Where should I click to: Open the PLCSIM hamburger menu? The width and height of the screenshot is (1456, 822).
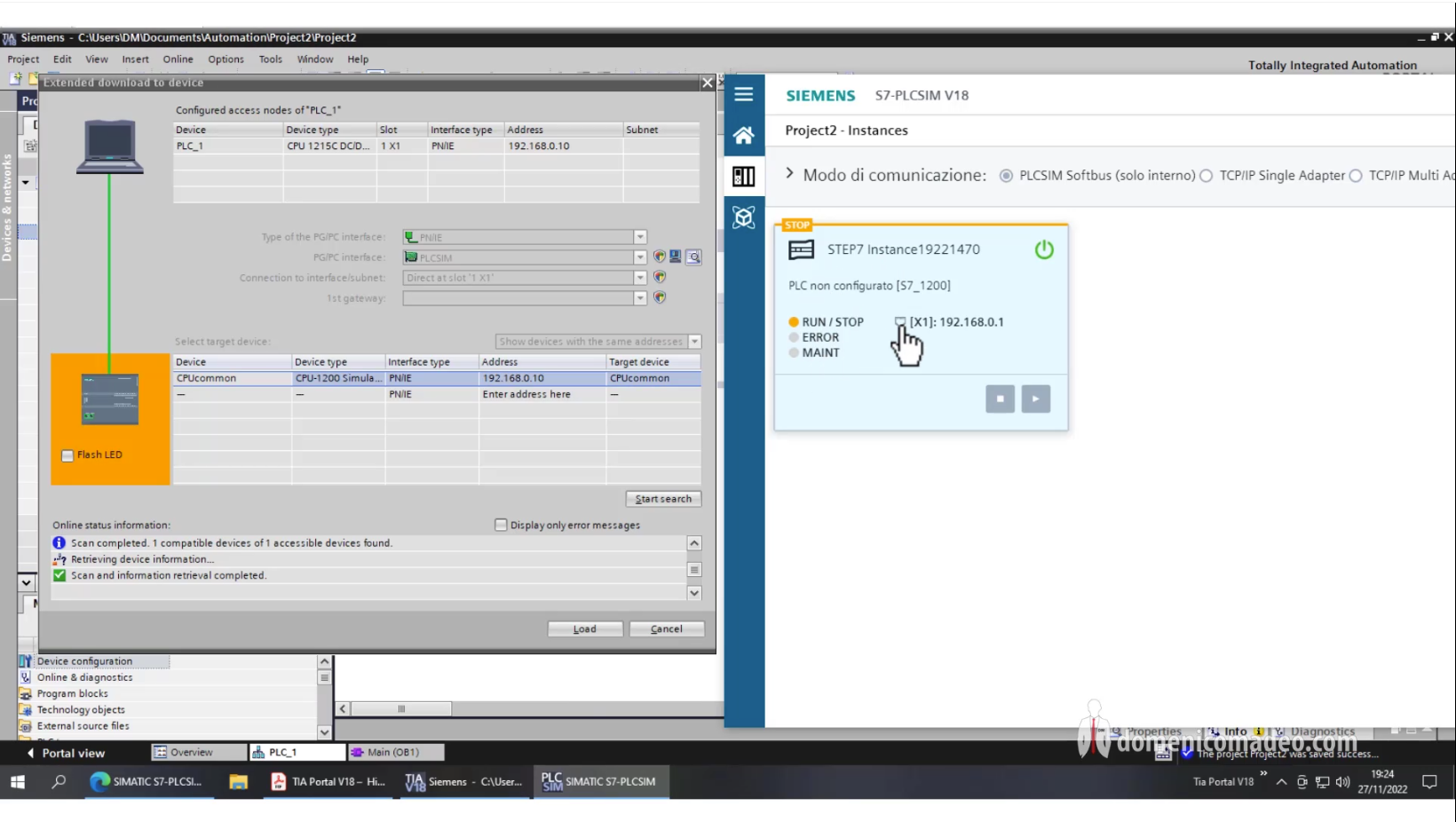point(743,94)
